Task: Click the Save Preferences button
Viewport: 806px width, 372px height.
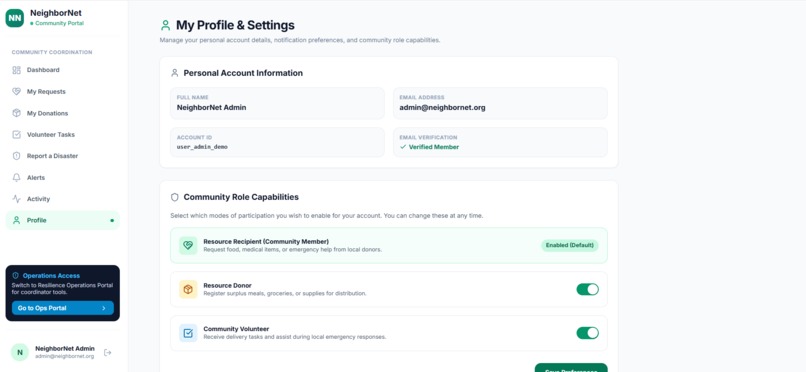Action: click(x=571, y=368)
